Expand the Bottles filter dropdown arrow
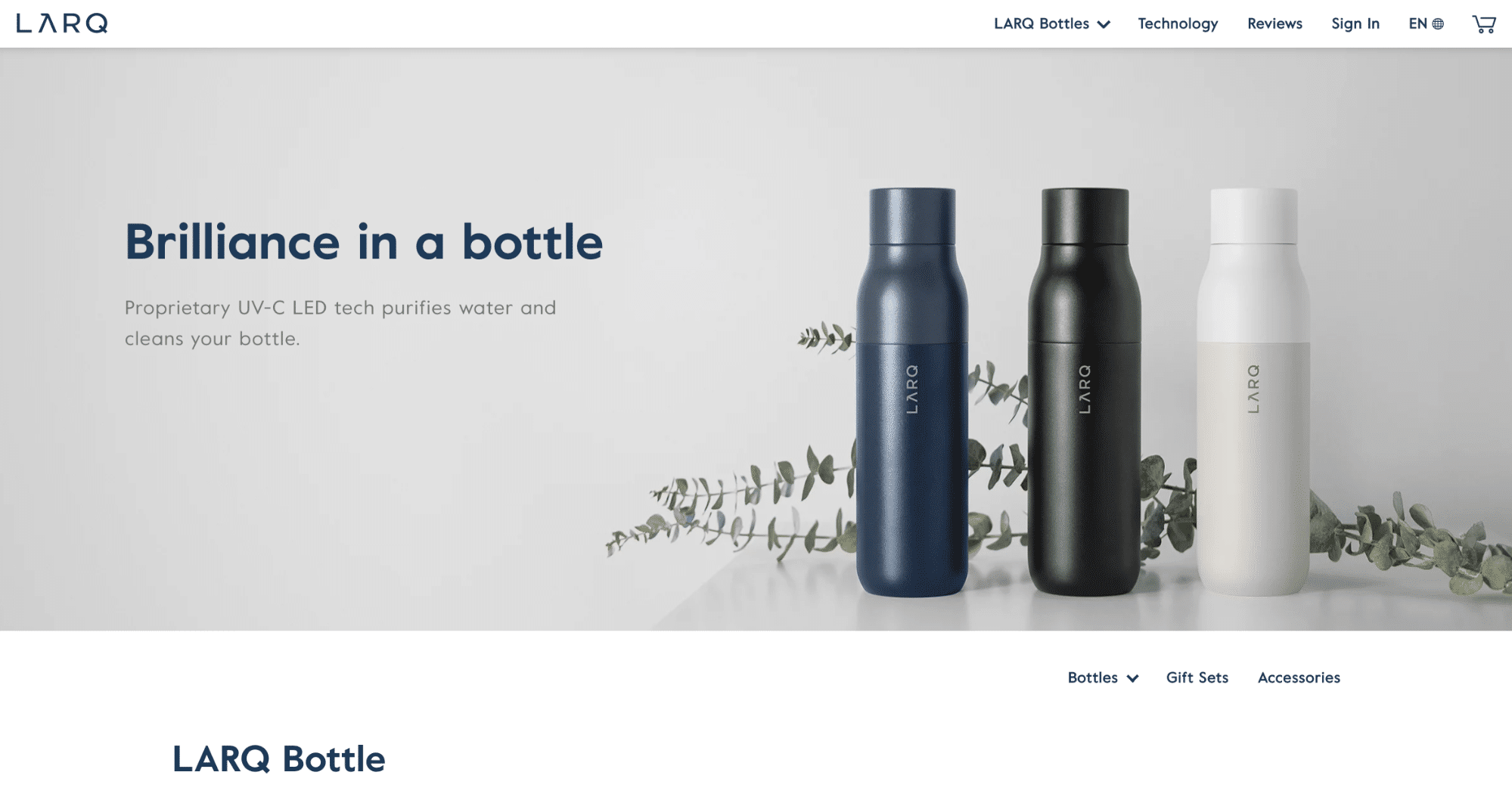The height and width of the screenshot is (797, 1512). pyautogui.click(x=1132, y=678)
